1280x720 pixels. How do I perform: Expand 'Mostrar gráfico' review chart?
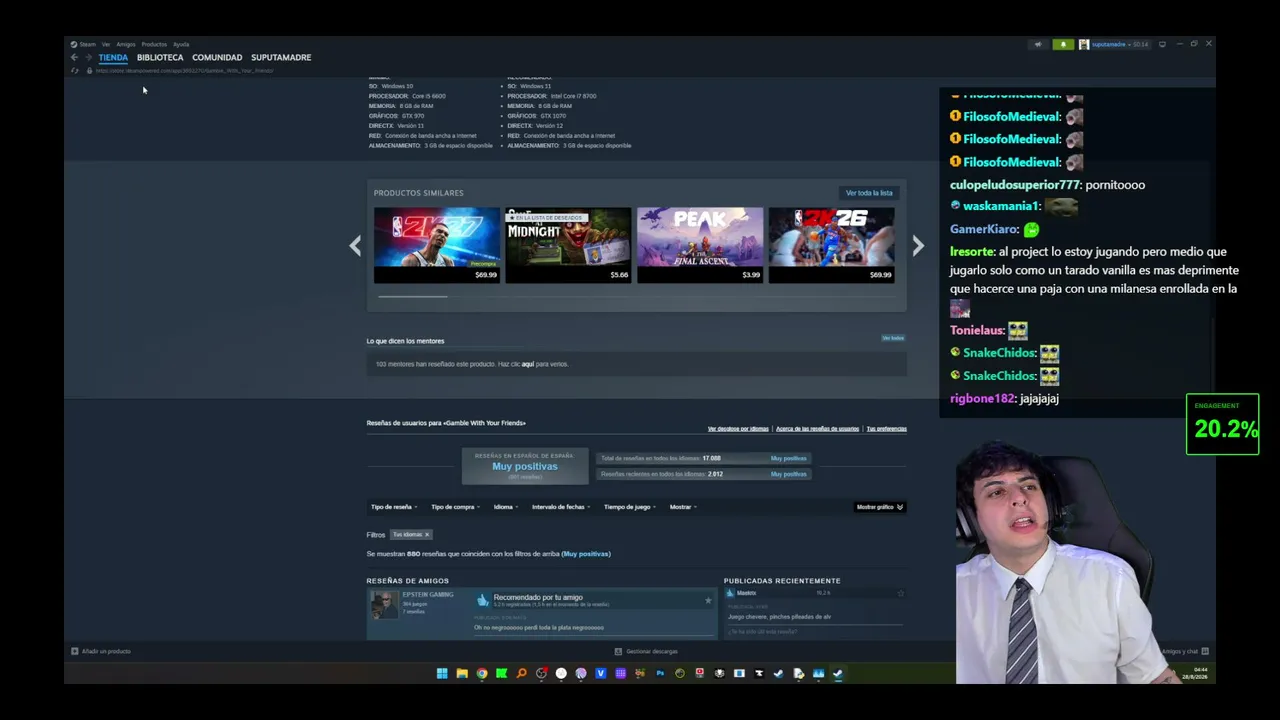click(880, 507)
